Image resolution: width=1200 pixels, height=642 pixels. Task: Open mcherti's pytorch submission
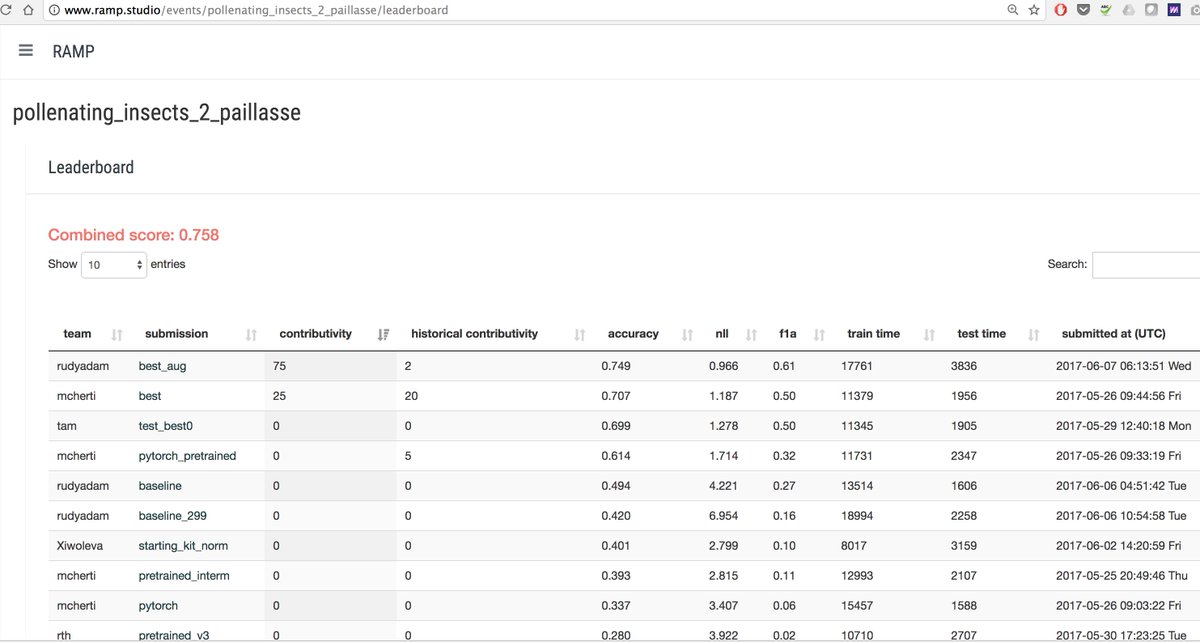pos(158,606)
